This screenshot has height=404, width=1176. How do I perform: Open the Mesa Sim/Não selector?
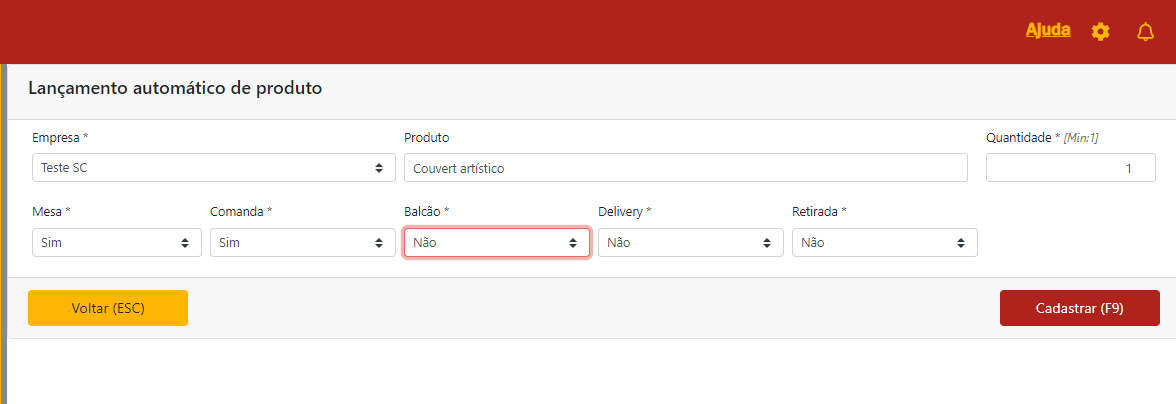pyautogui.click(x=116, y=243)
